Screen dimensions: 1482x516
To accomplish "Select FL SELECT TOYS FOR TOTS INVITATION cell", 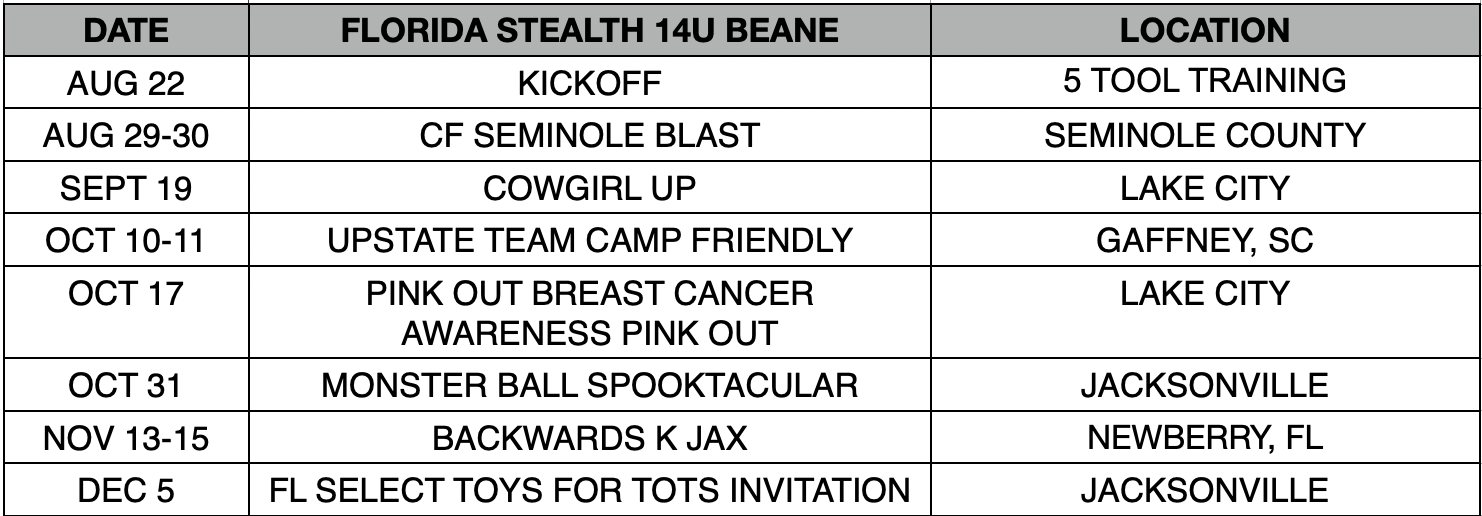I will (590, 491).
